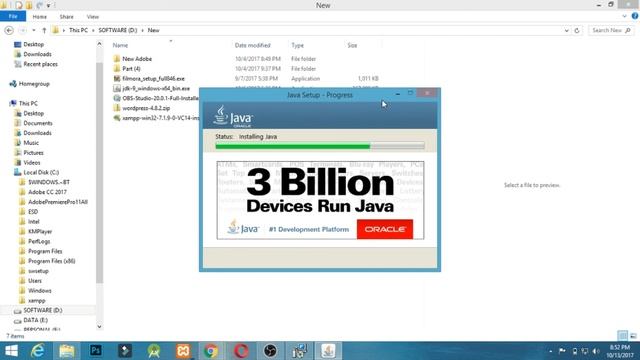Sort files by the Size column

coord(352,45)
